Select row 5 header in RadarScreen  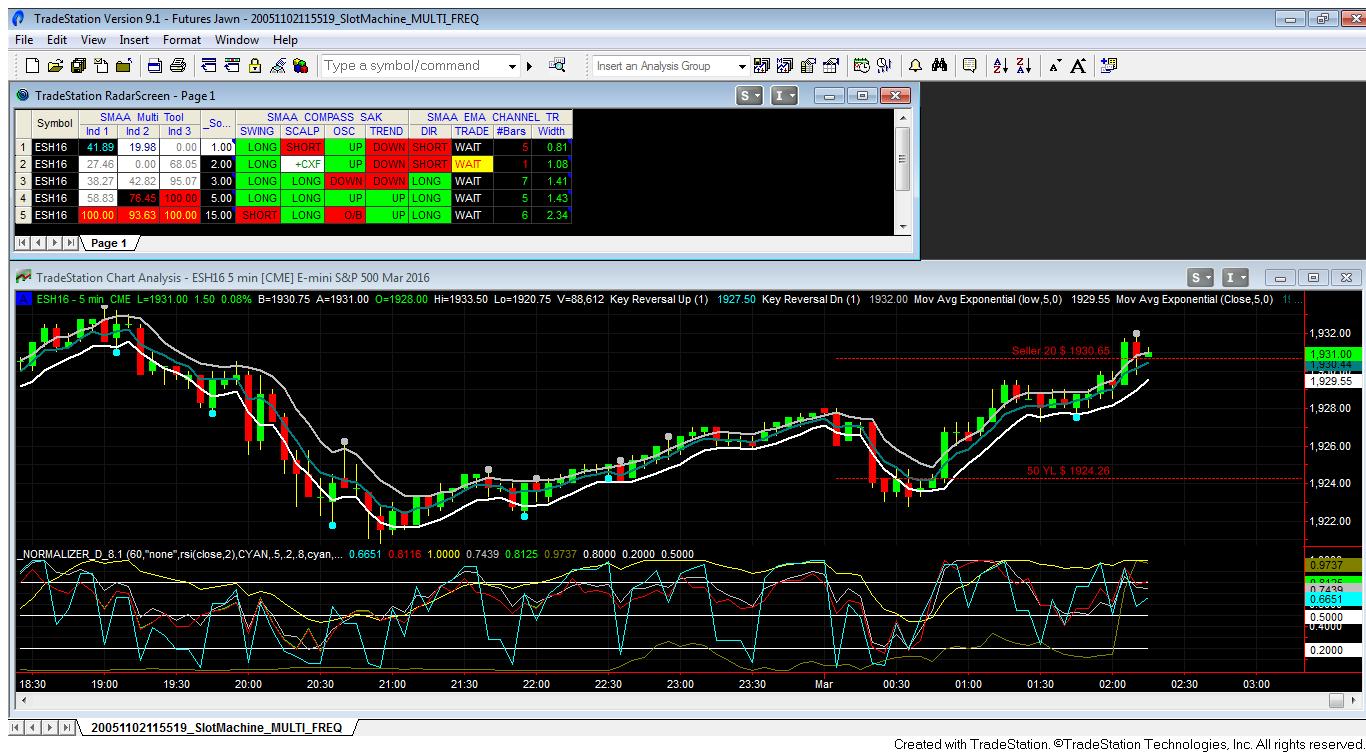22,215
